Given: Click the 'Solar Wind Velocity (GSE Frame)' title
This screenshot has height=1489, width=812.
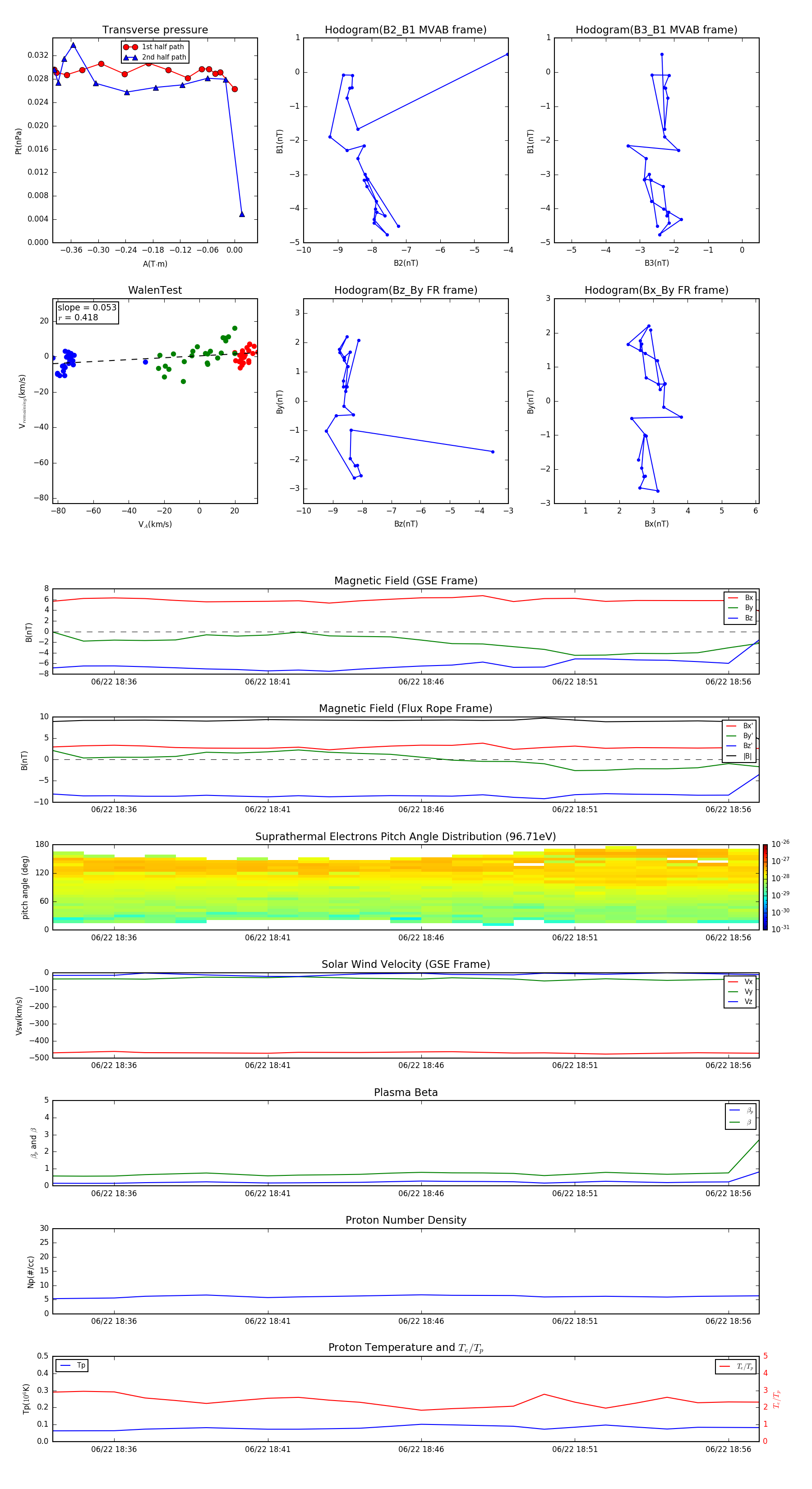Looking at the screenshot, I should pyautogui.click(x=406, y=964).
